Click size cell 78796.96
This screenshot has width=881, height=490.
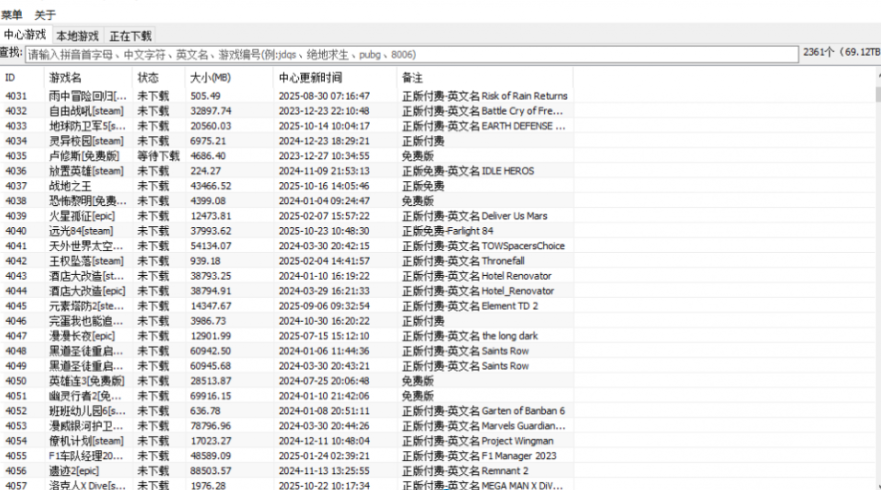[x=211, y=426]
